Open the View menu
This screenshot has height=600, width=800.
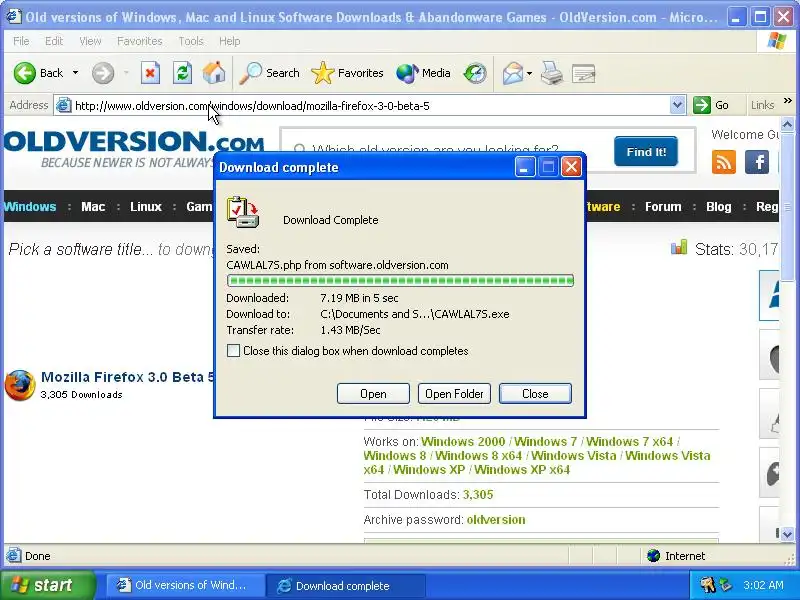[90, 41]
